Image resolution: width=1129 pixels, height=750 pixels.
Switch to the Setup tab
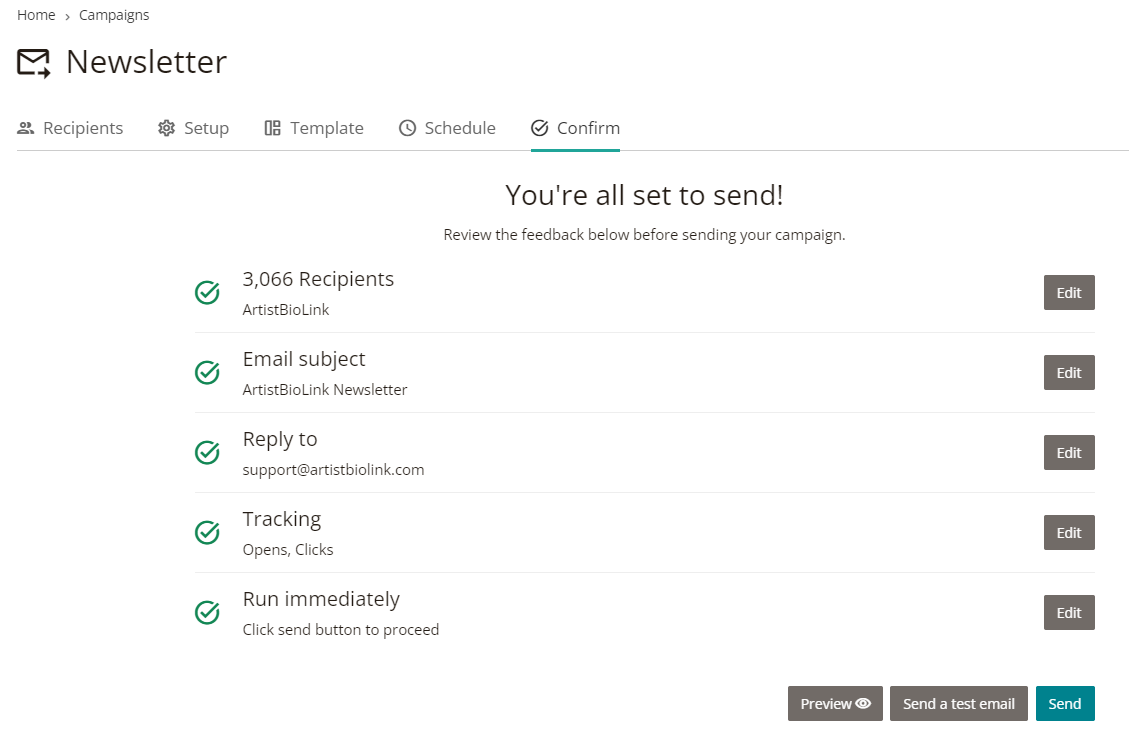[x=194, y=128]
